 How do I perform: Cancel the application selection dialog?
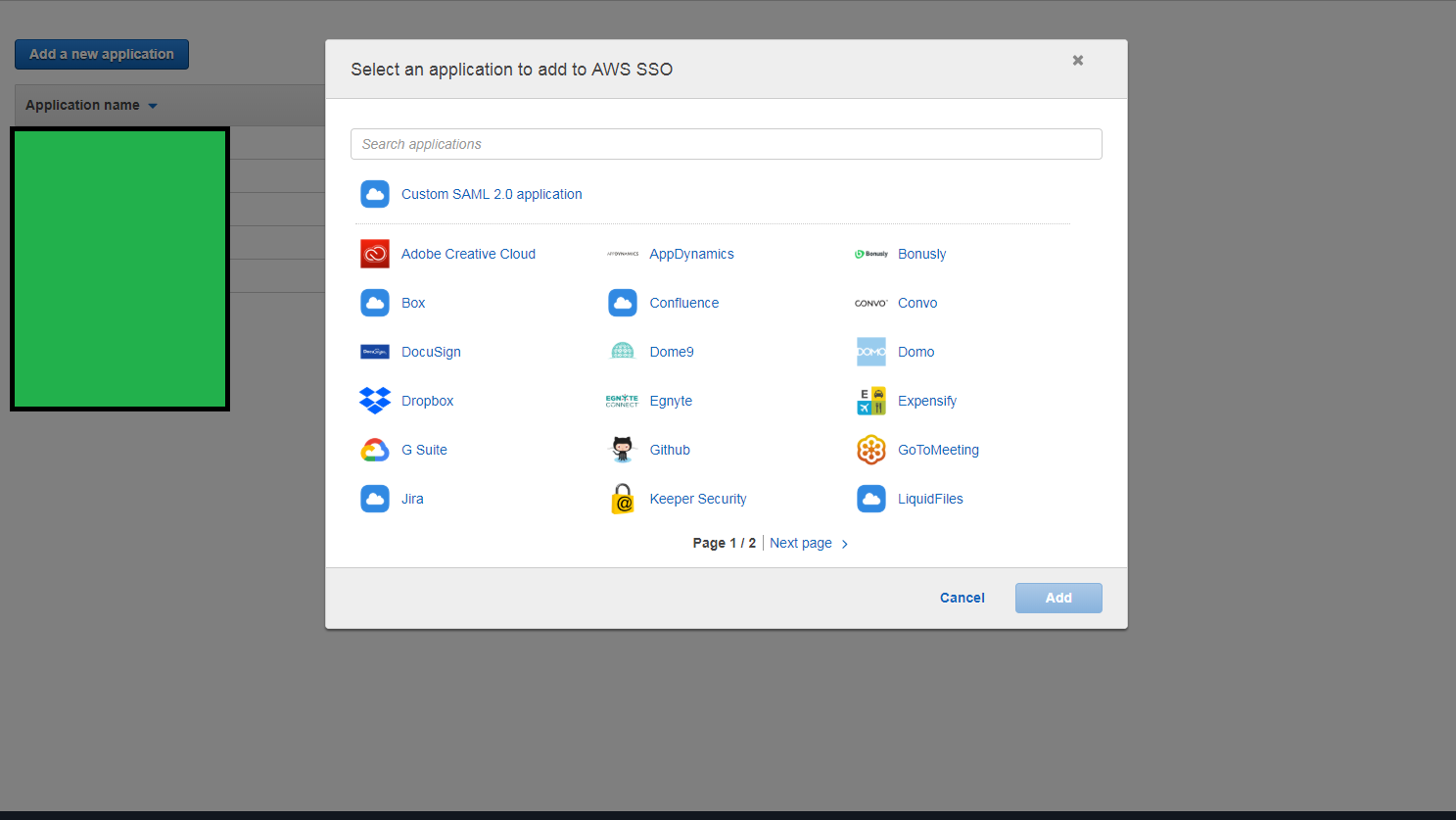point(962,598)
